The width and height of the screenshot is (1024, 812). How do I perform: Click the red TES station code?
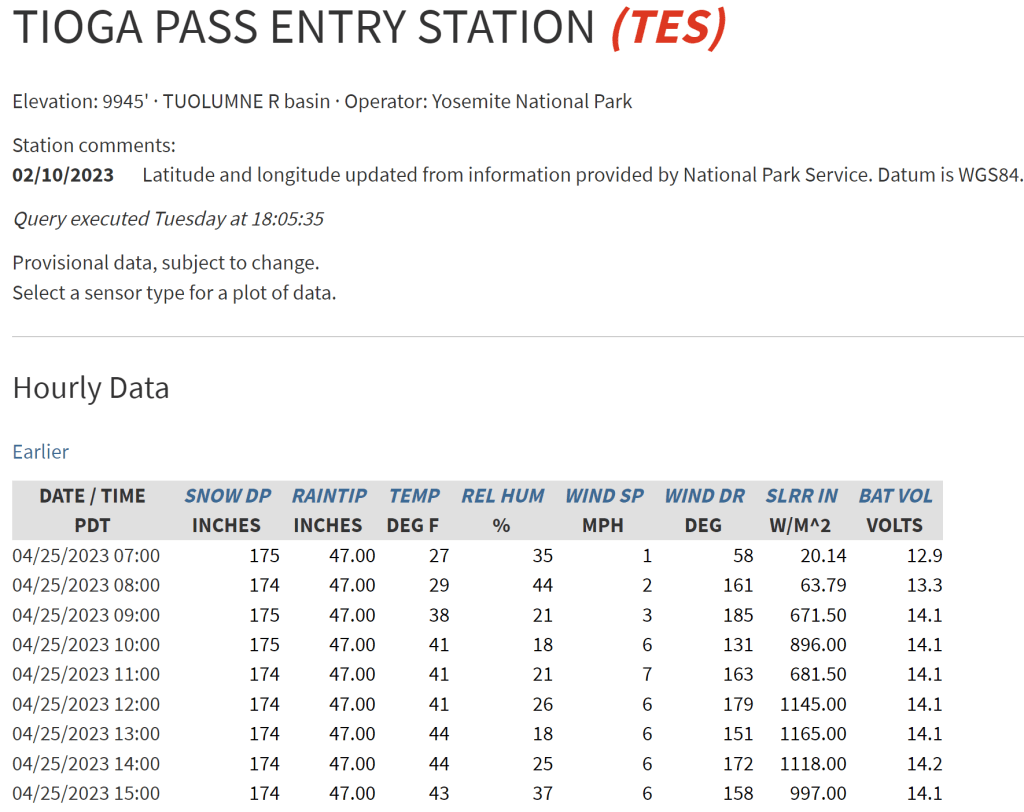tap(667, 29)
